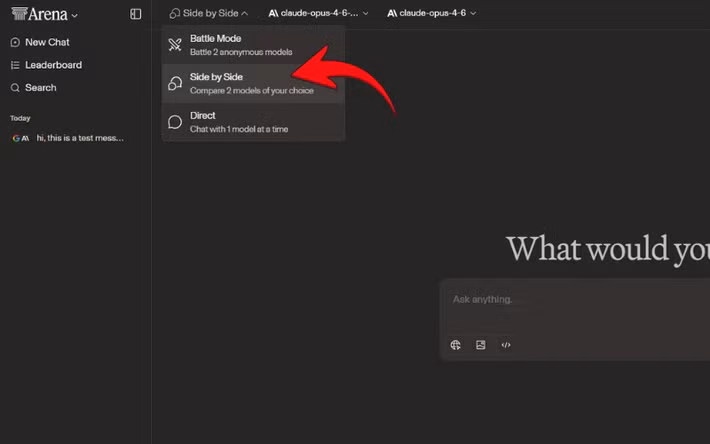Screen dimensions: 710x444
Task: Click the globe web search icon
Action: [x=456, y=345]
